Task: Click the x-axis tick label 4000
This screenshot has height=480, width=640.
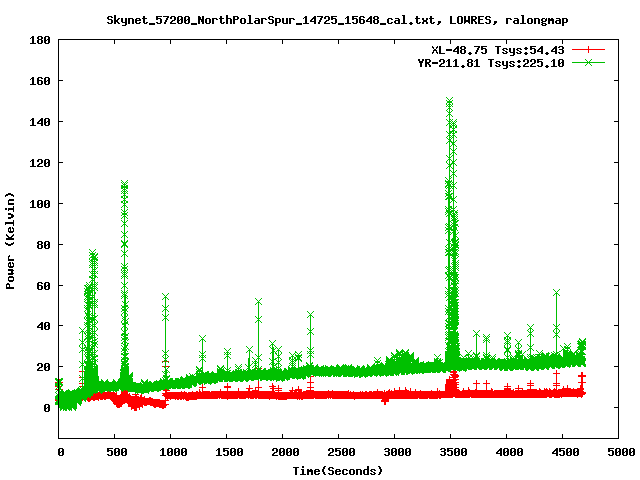Action: [x=509, y=452]
